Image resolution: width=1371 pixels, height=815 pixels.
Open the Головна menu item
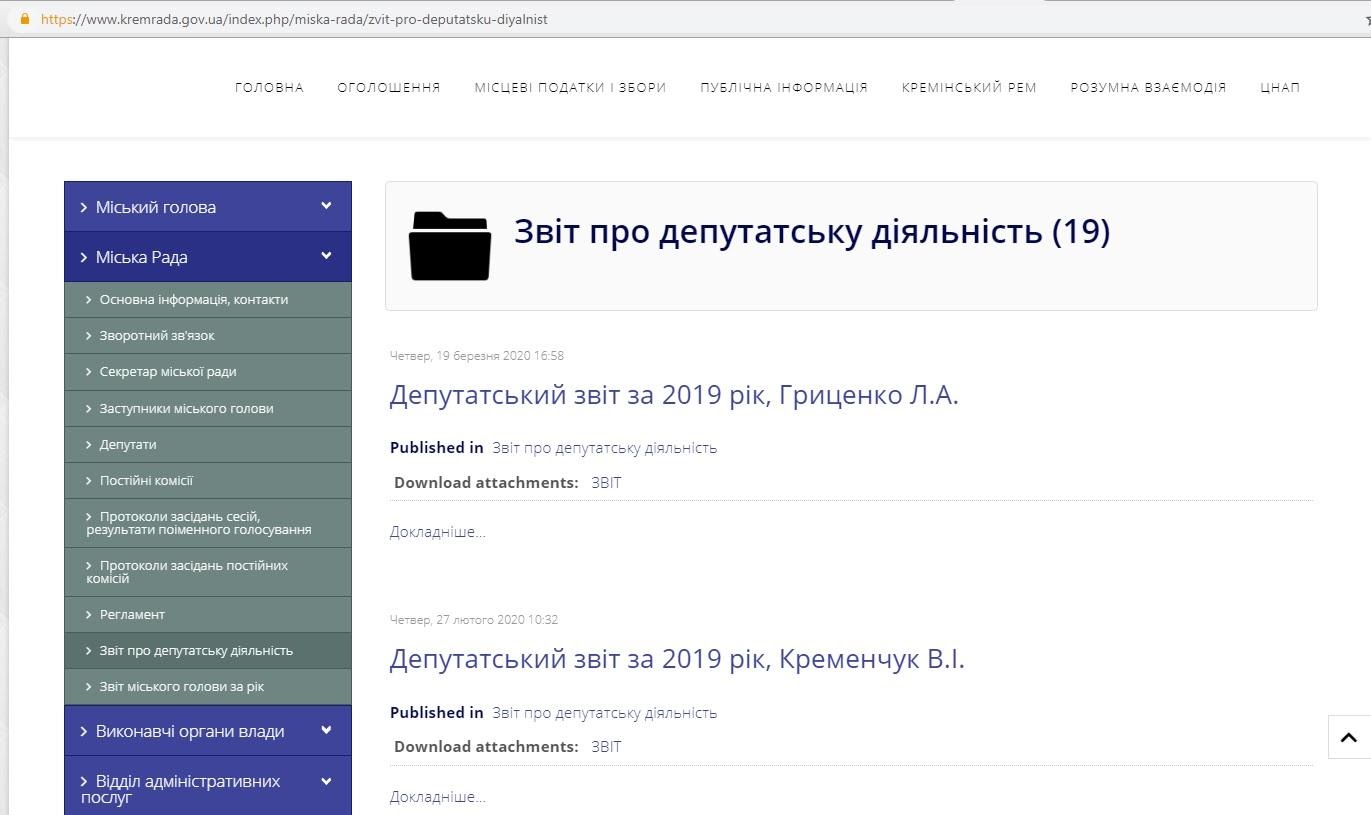point(269,88)
